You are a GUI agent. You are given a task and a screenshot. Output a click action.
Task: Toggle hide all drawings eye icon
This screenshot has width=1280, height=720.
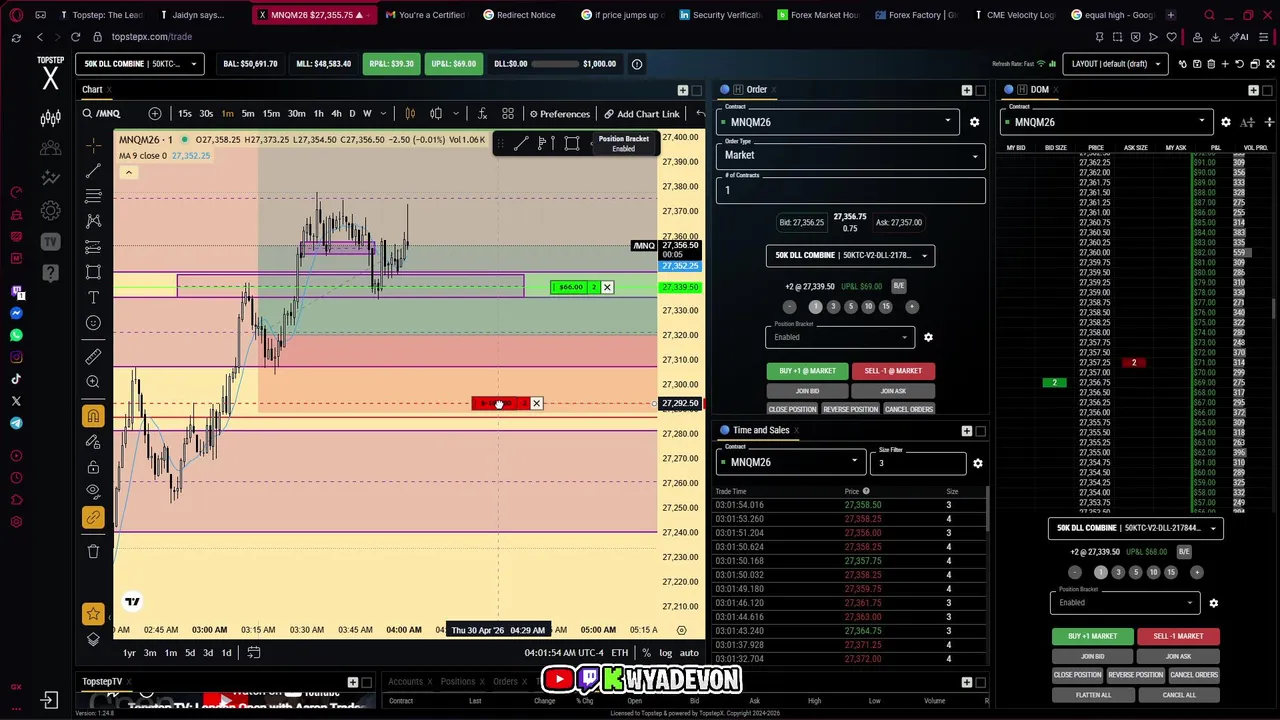click(x=93, y=492)
